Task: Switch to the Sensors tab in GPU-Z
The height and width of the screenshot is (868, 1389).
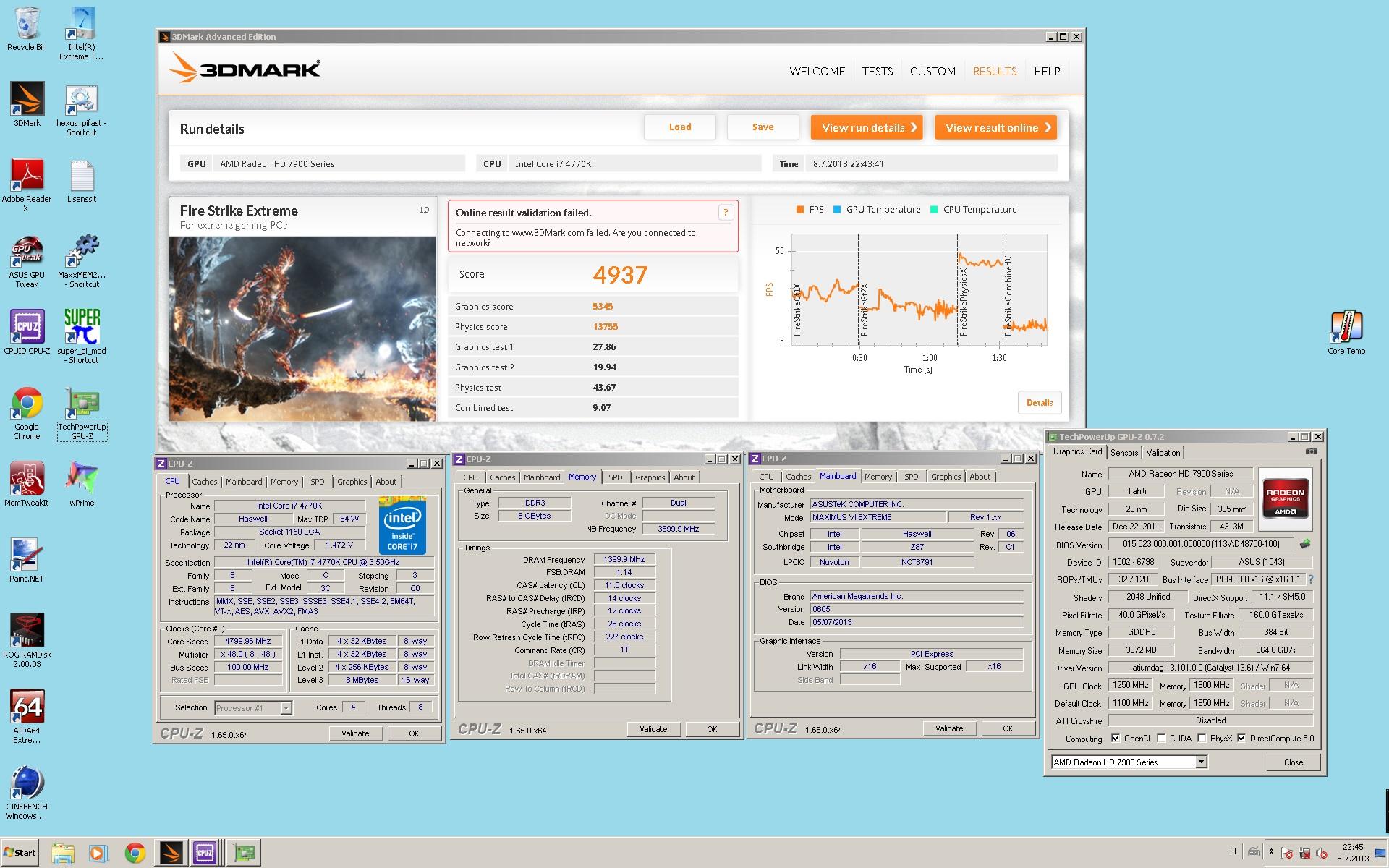Action: tap(1124, 452)
